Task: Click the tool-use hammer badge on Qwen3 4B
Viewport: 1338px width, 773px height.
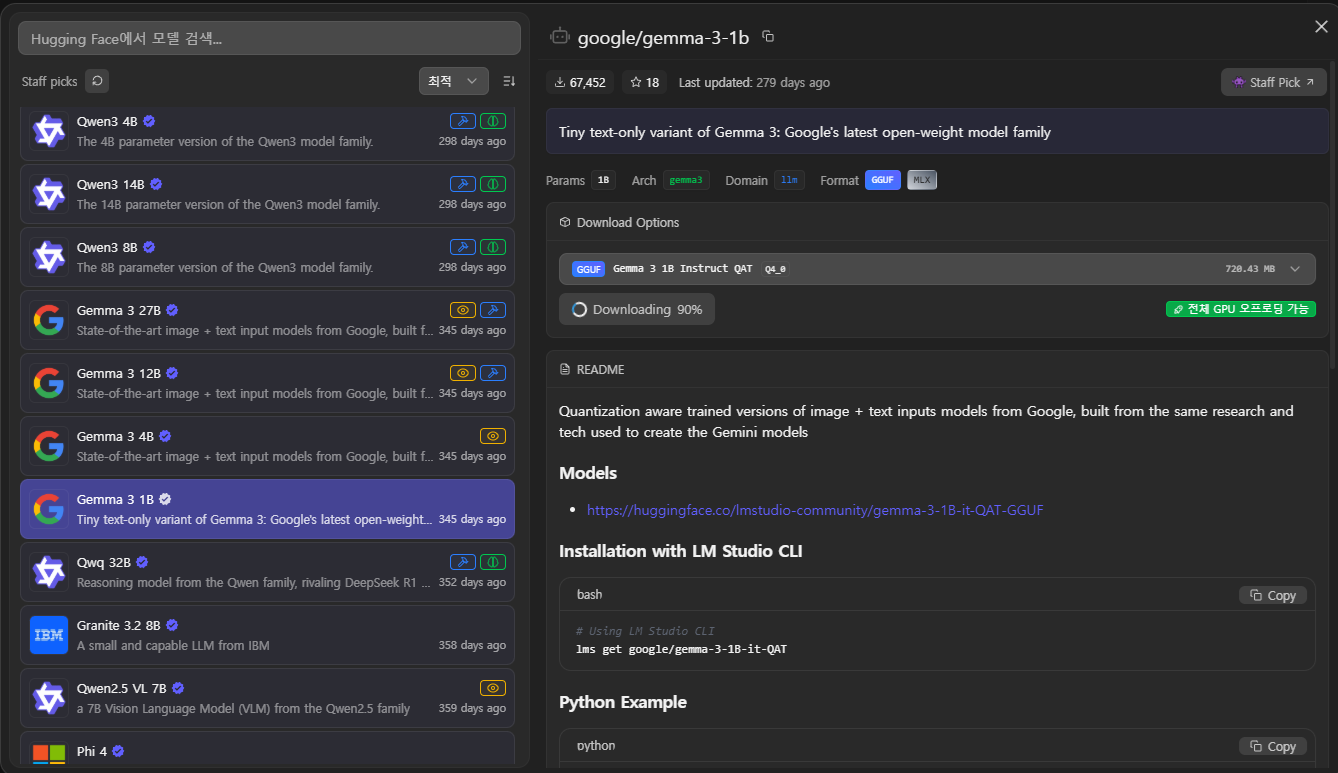Action: (x=462, y=121)
